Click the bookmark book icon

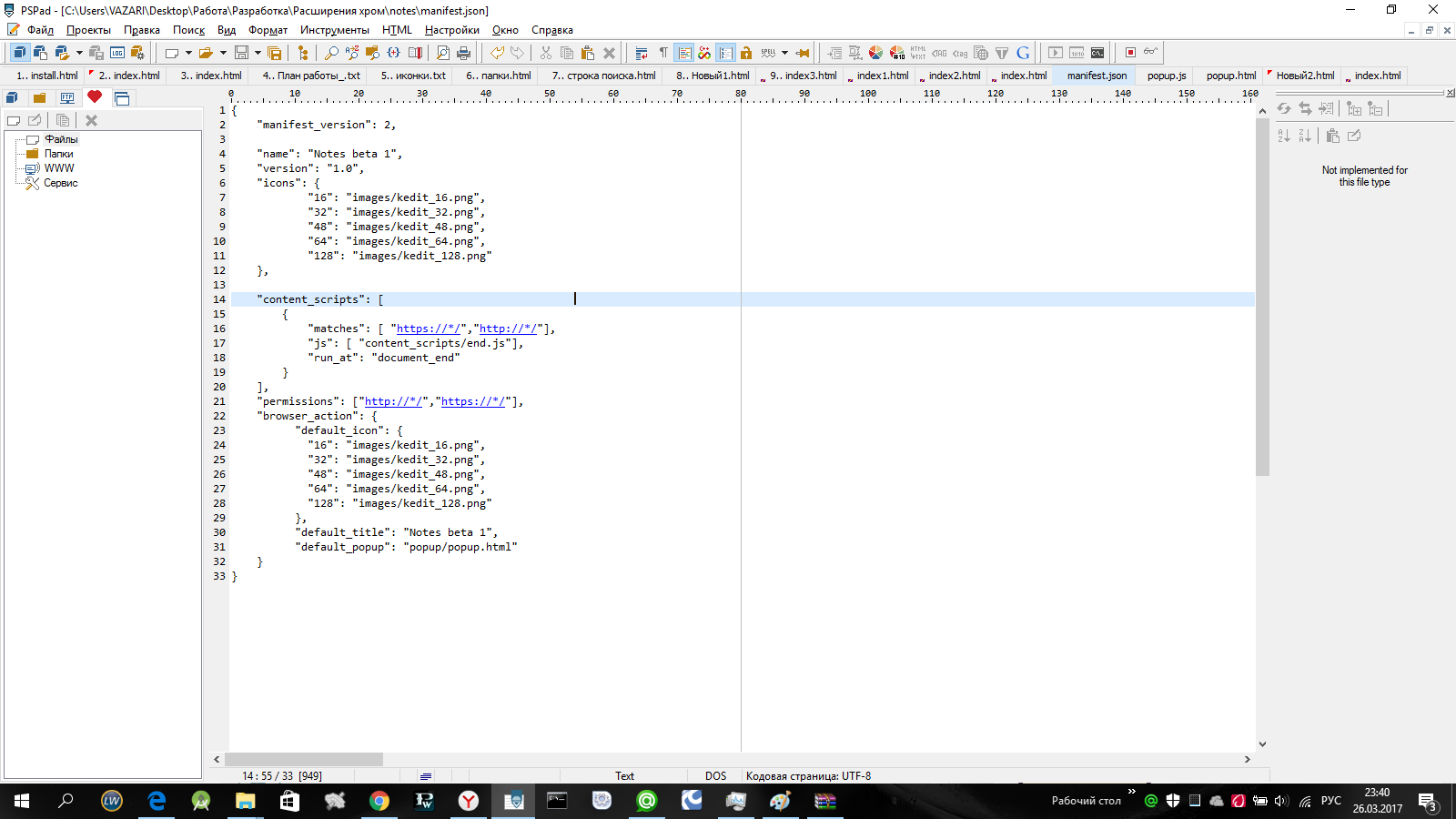coord(415,53)
